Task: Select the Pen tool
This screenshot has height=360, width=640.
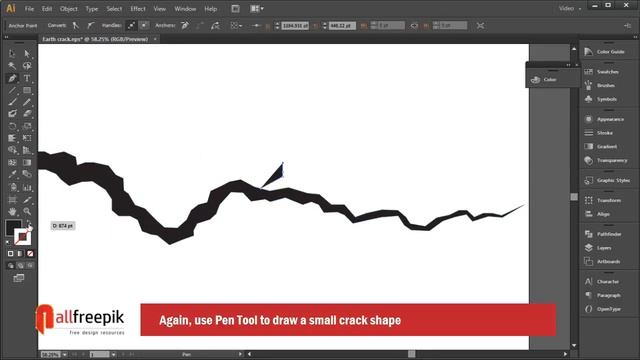Action: (12, 78)
